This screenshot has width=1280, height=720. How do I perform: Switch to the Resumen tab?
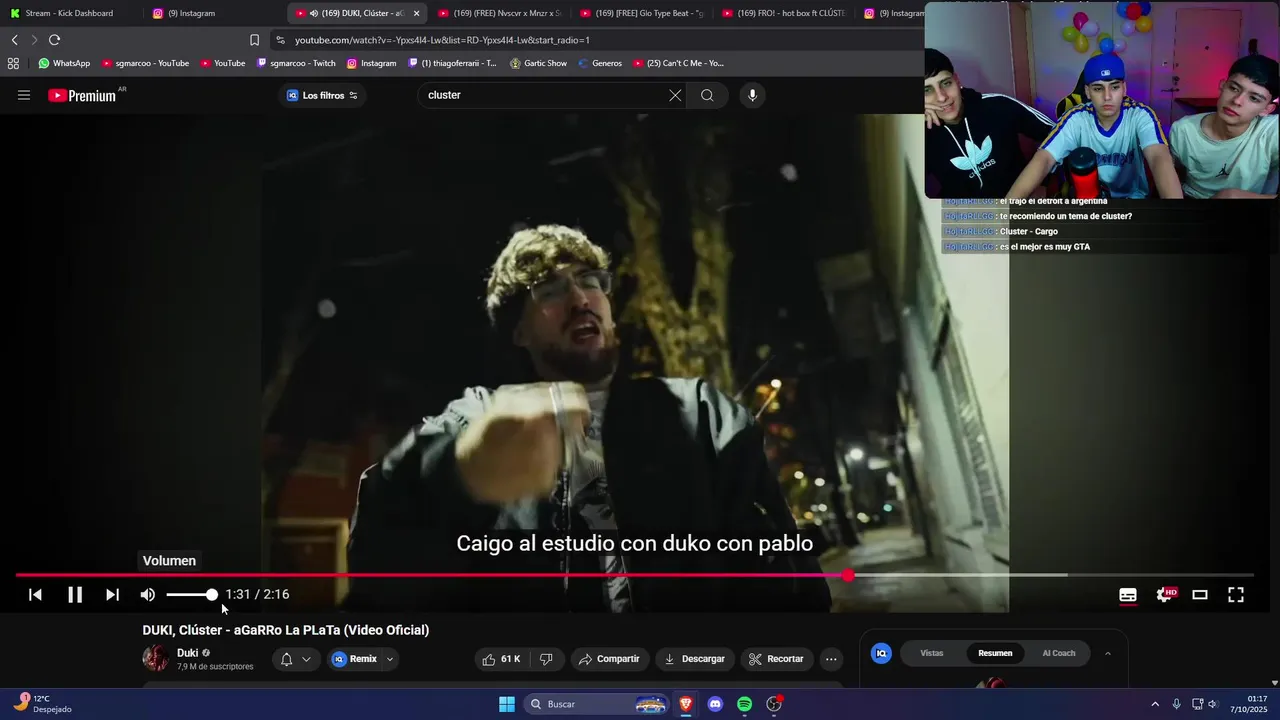click(x=995, y=653)
